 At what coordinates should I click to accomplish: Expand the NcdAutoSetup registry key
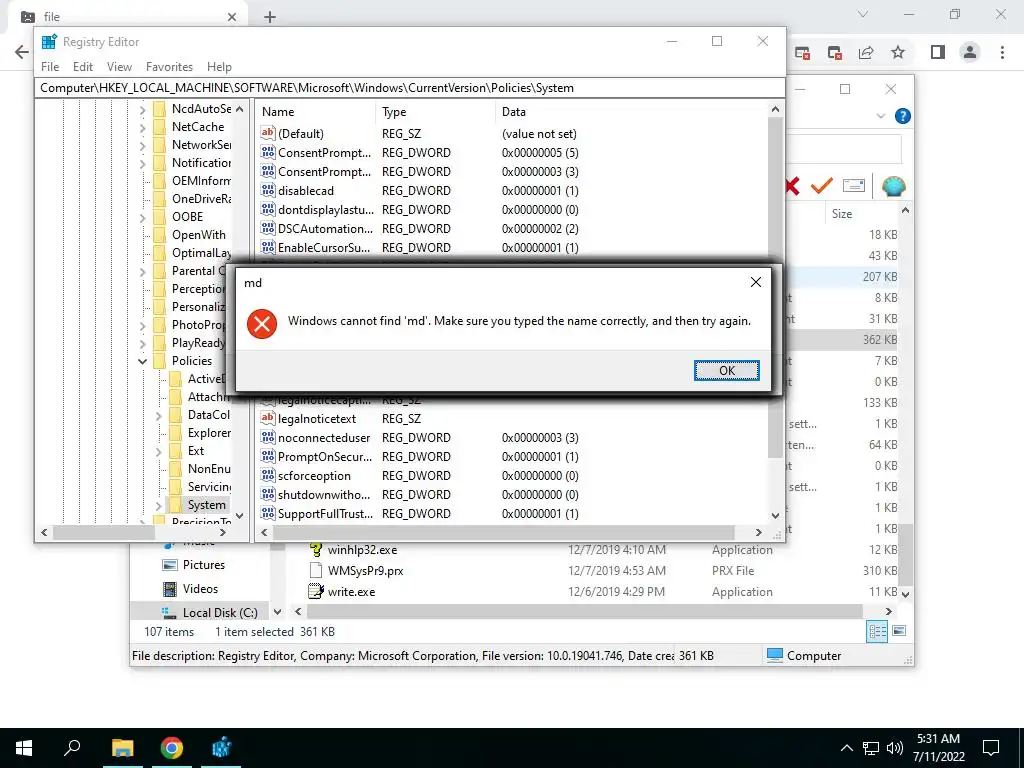(143, 109)
